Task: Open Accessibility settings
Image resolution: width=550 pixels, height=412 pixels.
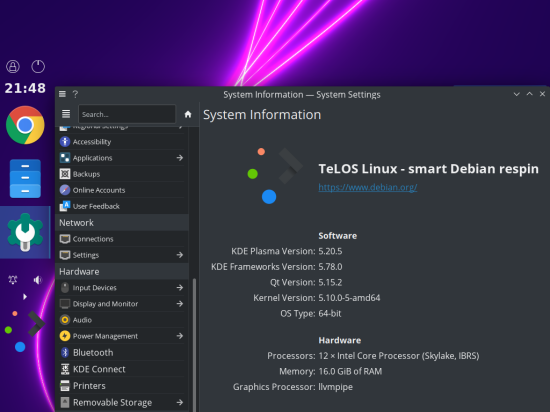Action: point(122,142)
